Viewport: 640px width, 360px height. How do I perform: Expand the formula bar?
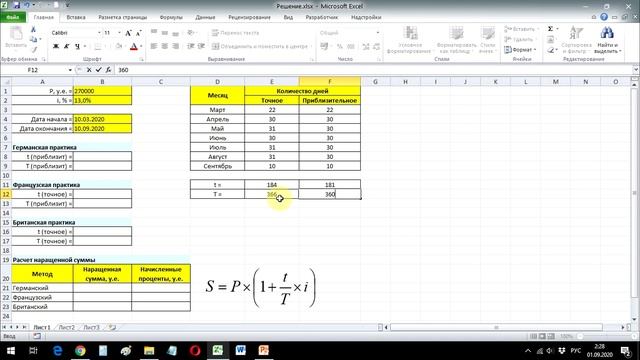point(636,70)
